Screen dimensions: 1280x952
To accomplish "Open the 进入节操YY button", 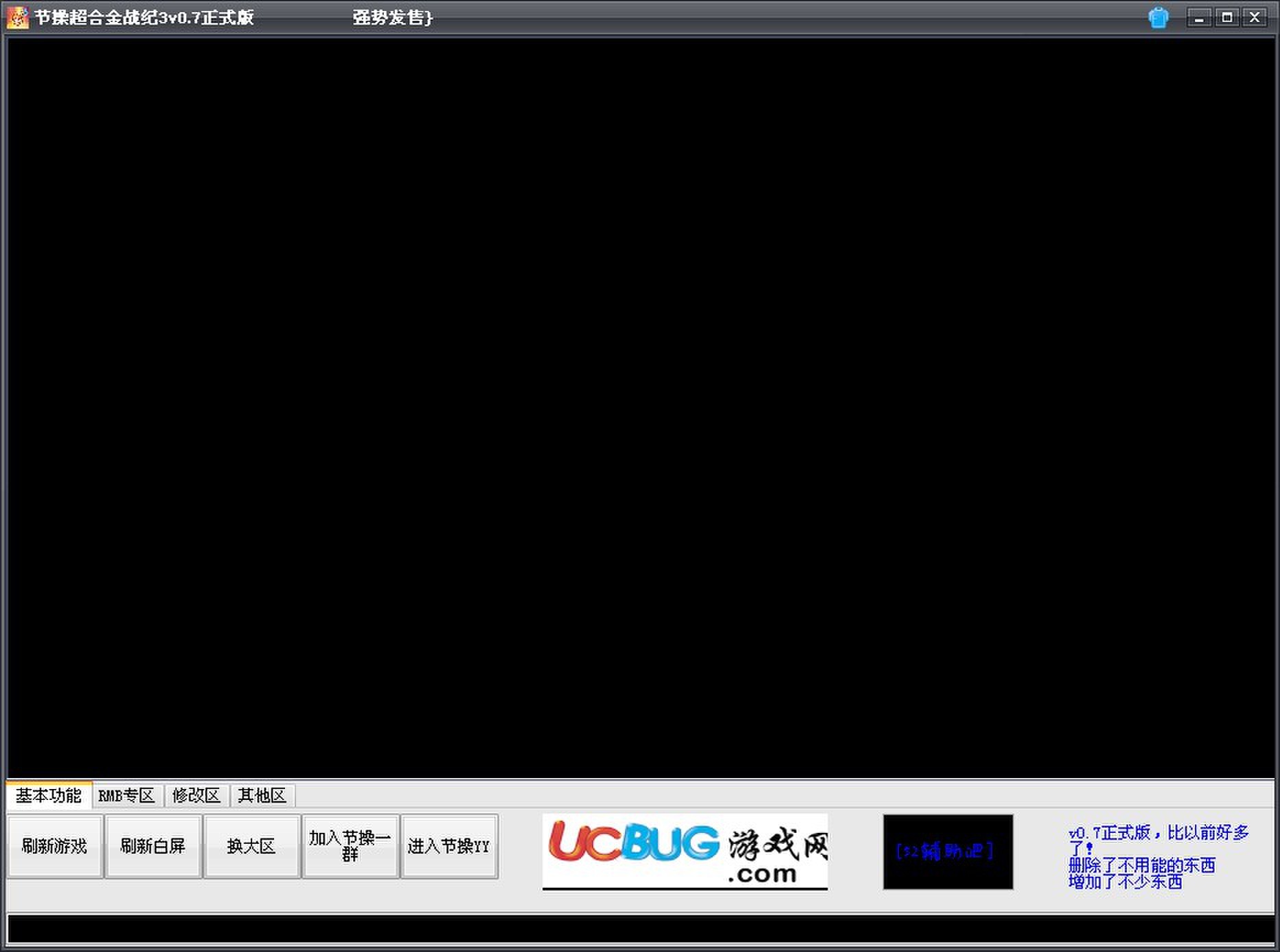I will 449,847.
